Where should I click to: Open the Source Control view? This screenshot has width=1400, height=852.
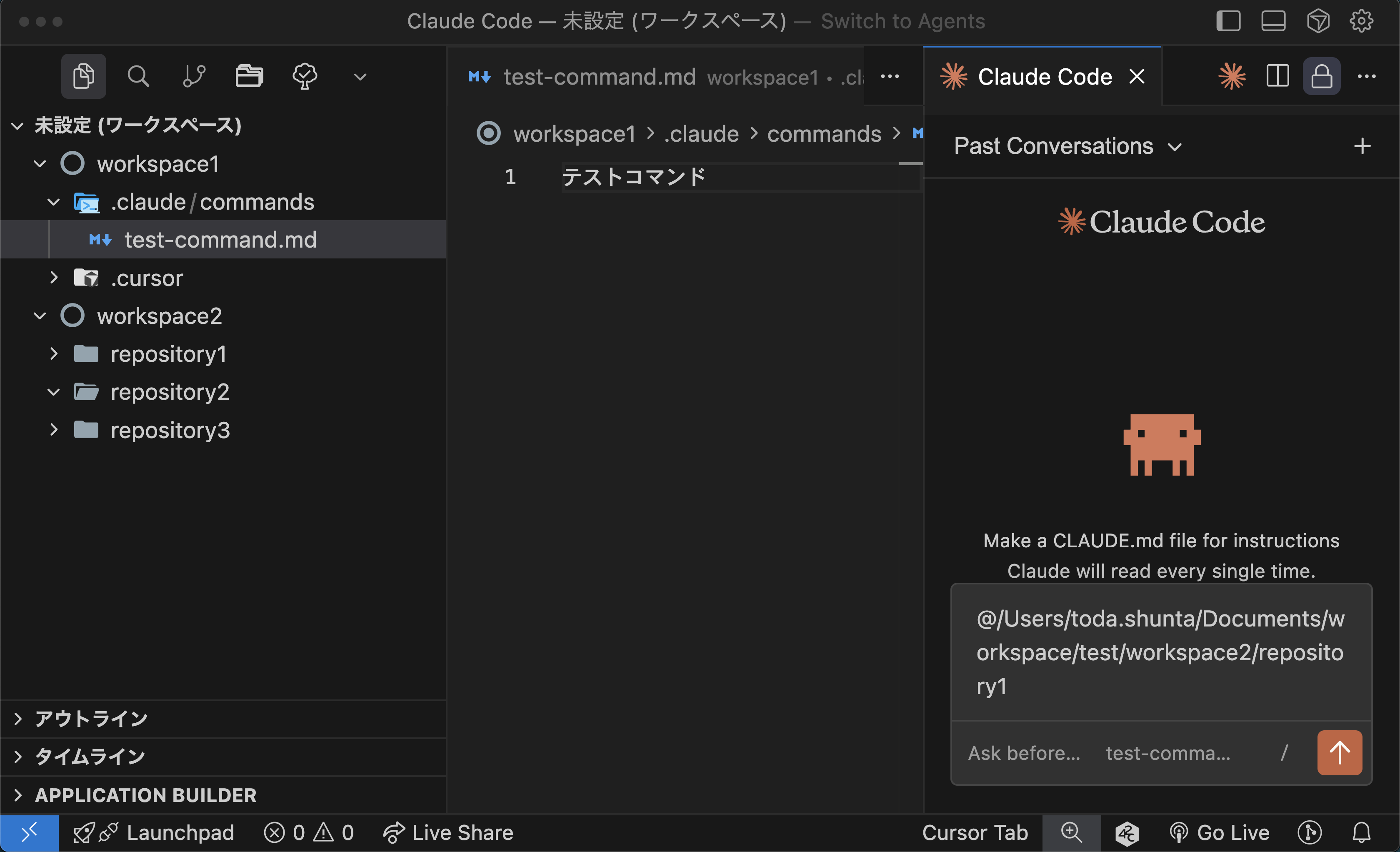pyautogui.click(x=194, y=75)
